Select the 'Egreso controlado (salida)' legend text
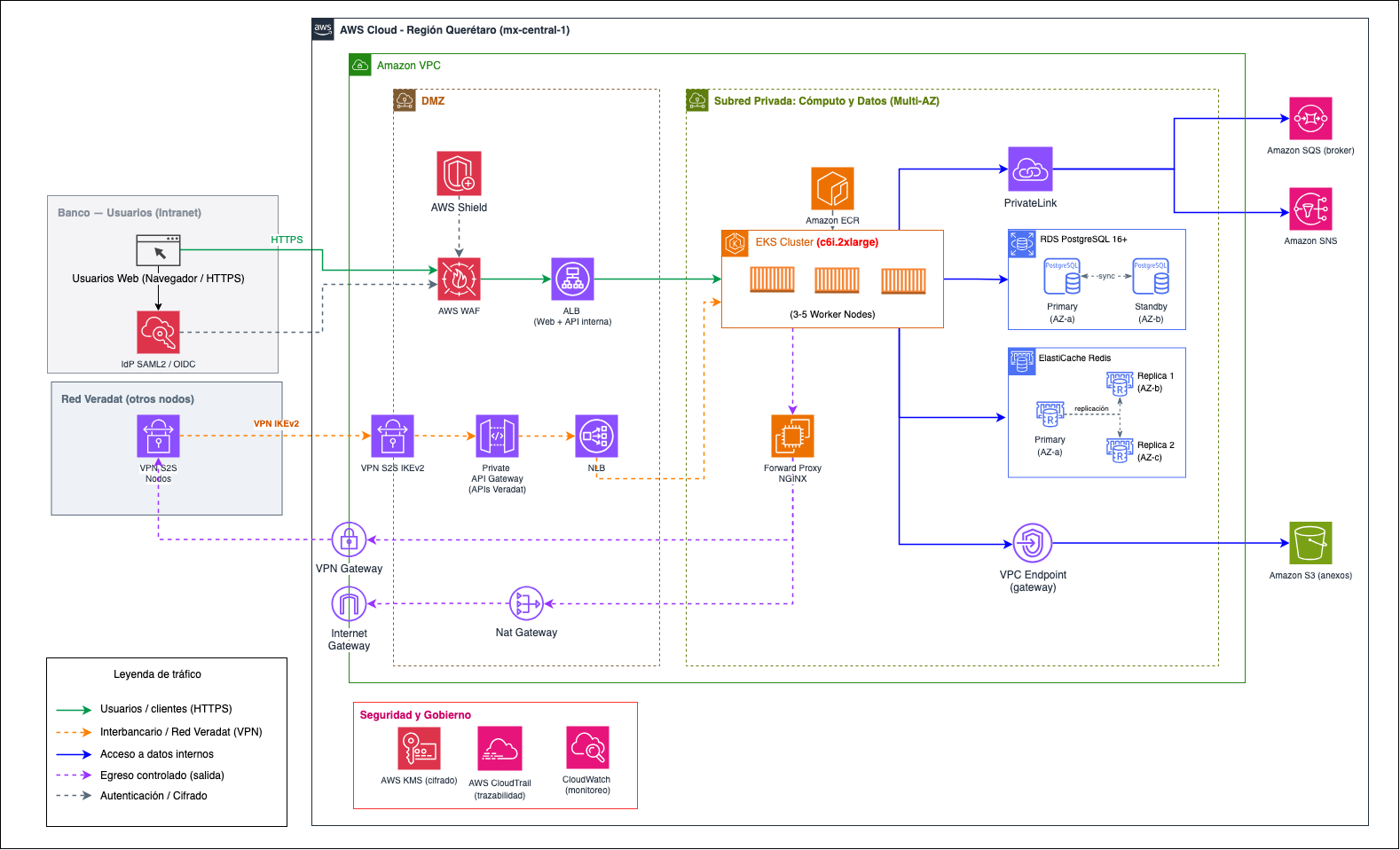 [162, 775]
